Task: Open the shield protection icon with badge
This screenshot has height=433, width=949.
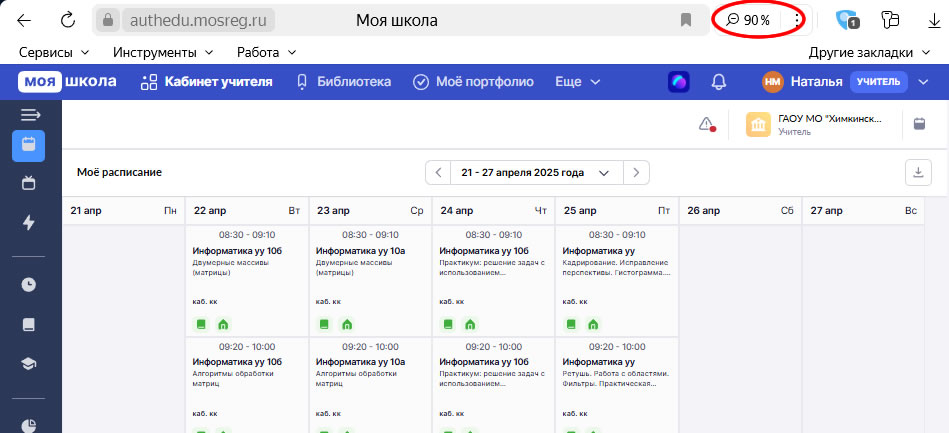Action: 847,21
